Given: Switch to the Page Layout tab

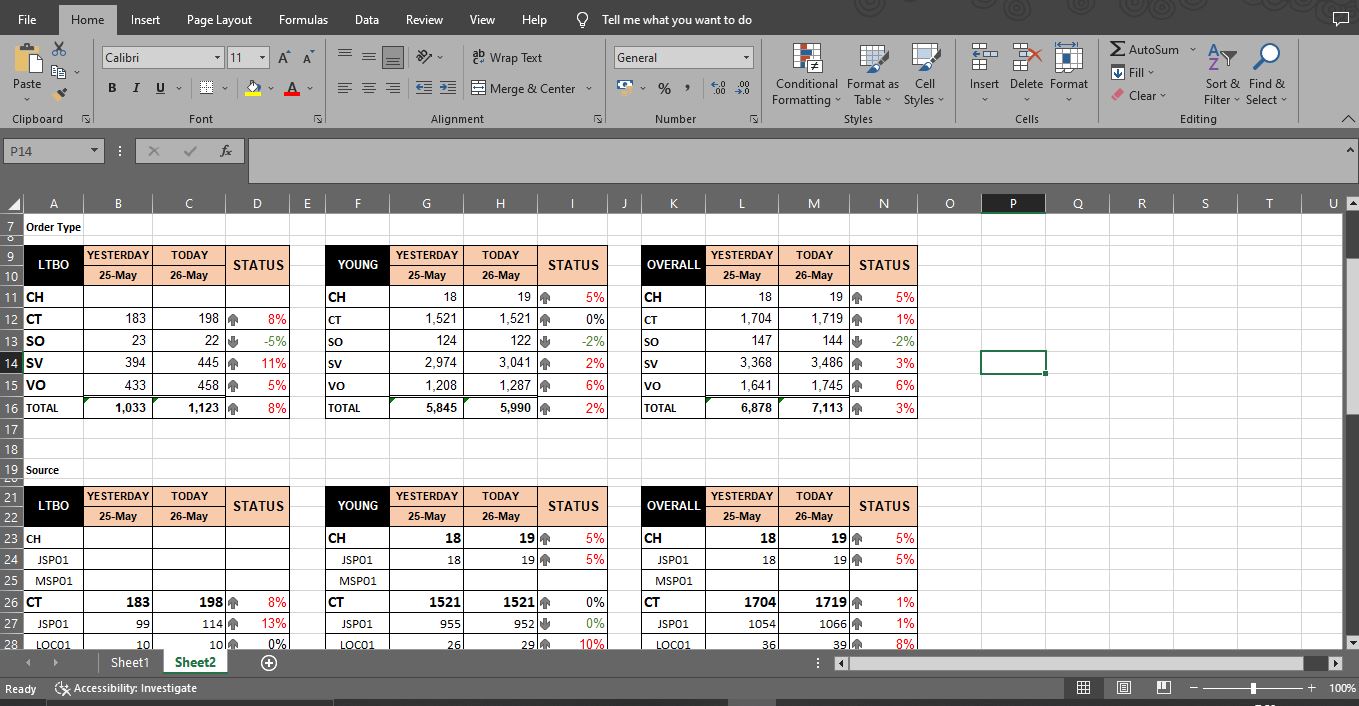Looking at the screenshot, I should 219,20.
